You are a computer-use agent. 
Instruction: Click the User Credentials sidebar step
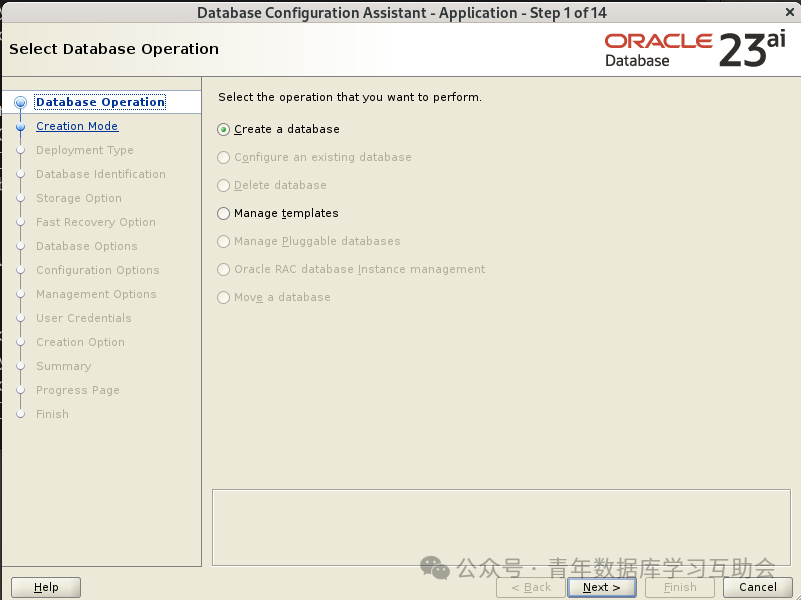(x=84, y=318)
